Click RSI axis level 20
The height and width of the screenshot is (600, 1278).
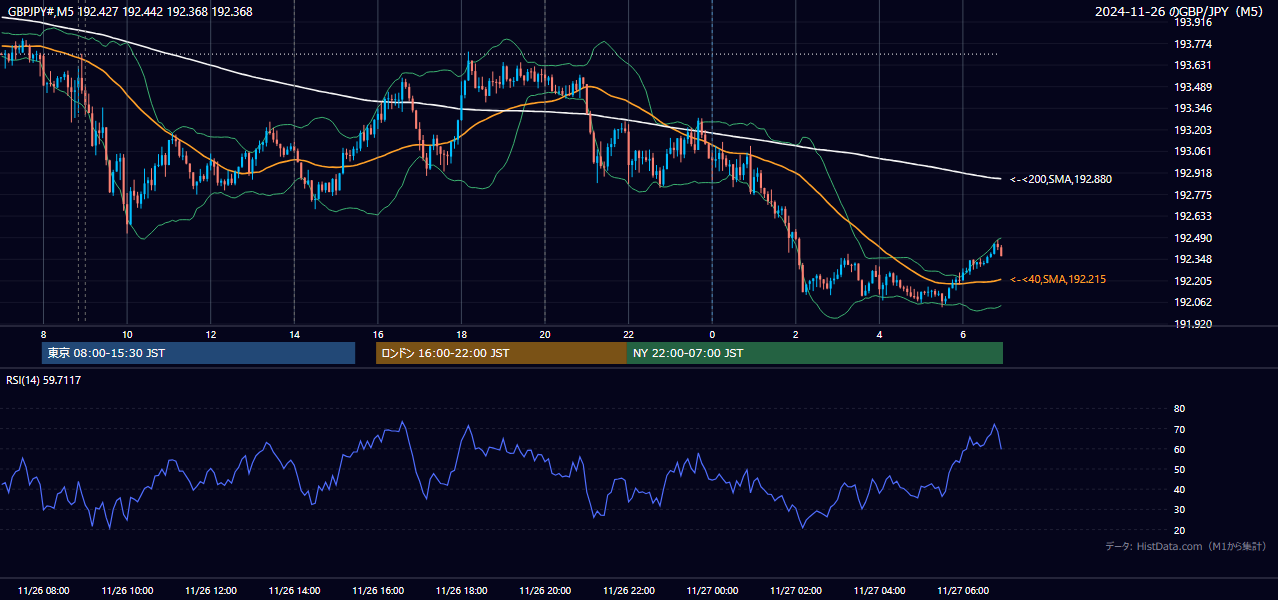(x=1179, y=530)
